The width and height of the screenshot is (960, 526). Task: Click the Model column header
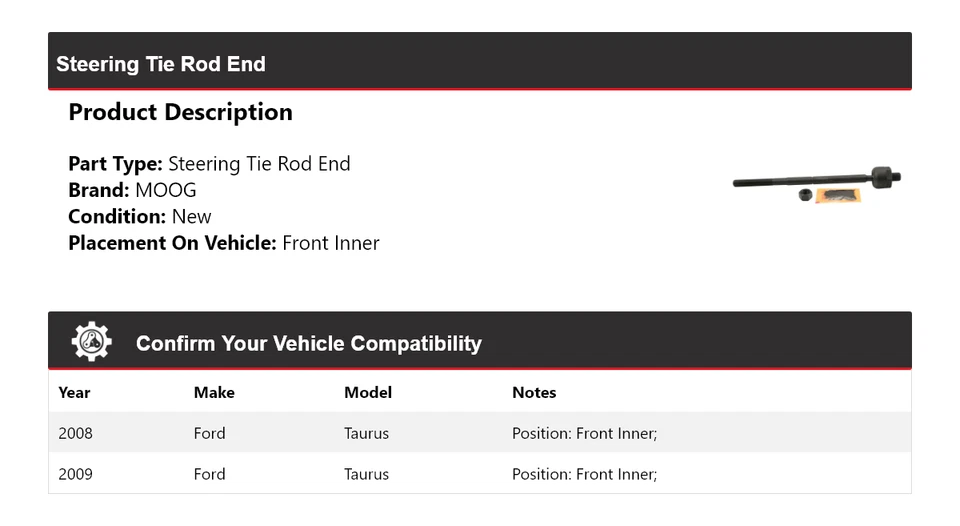click(x=368, y=392)
